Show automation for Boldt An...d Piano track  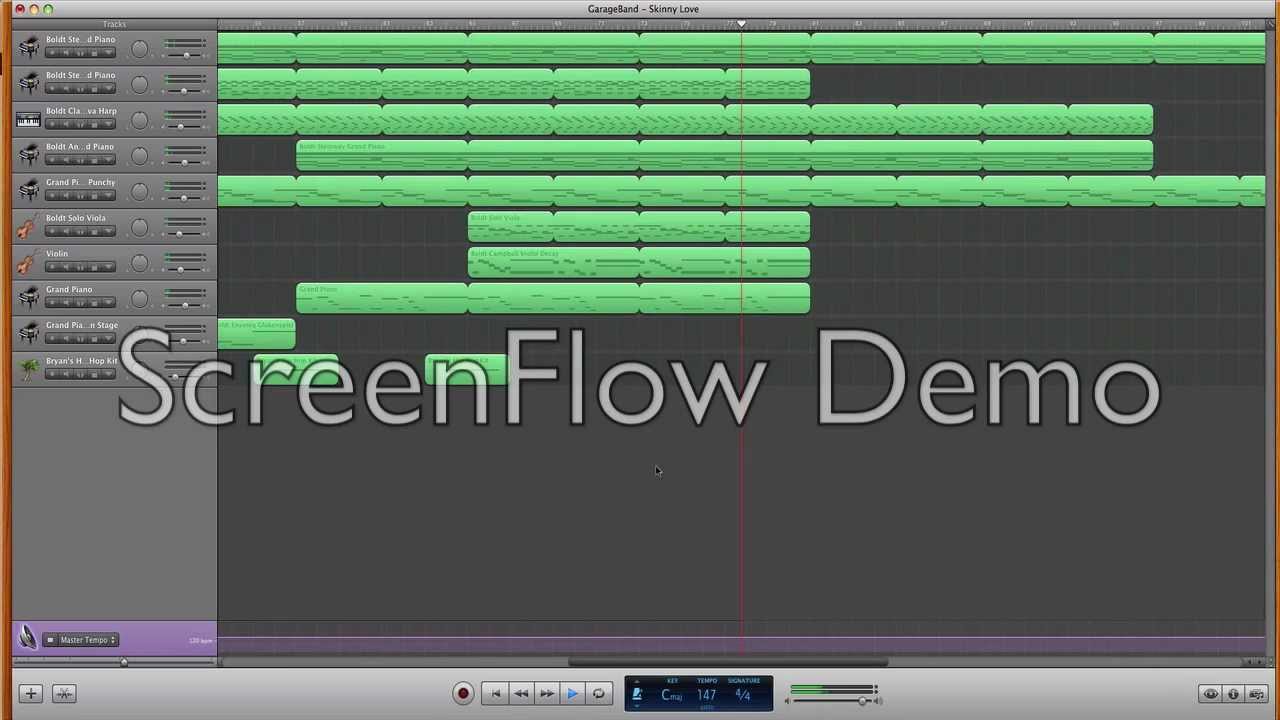(108, 160)
